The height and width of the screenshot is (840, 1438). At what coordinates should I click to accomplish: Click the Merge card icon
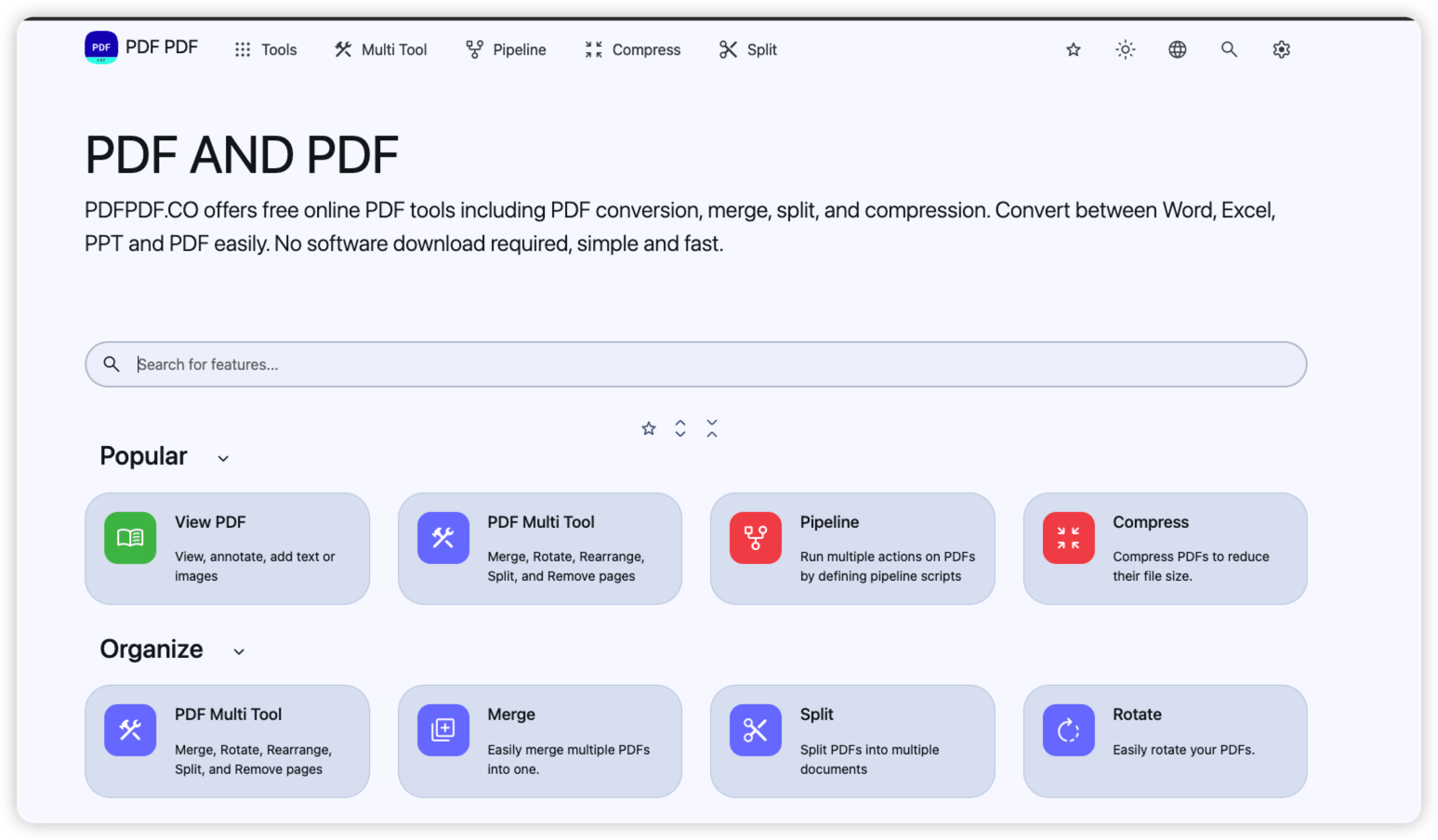point(443,730)
